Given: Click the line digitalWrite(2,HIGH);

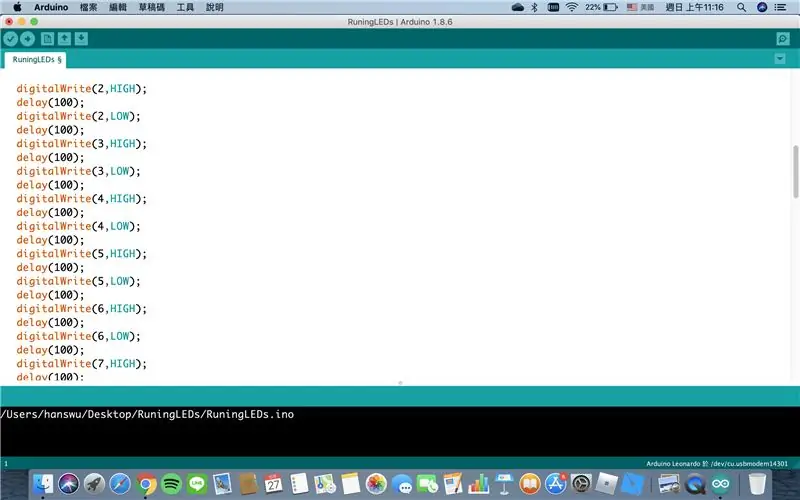Looking at the screenshot, I should click(x=82, y=89).
